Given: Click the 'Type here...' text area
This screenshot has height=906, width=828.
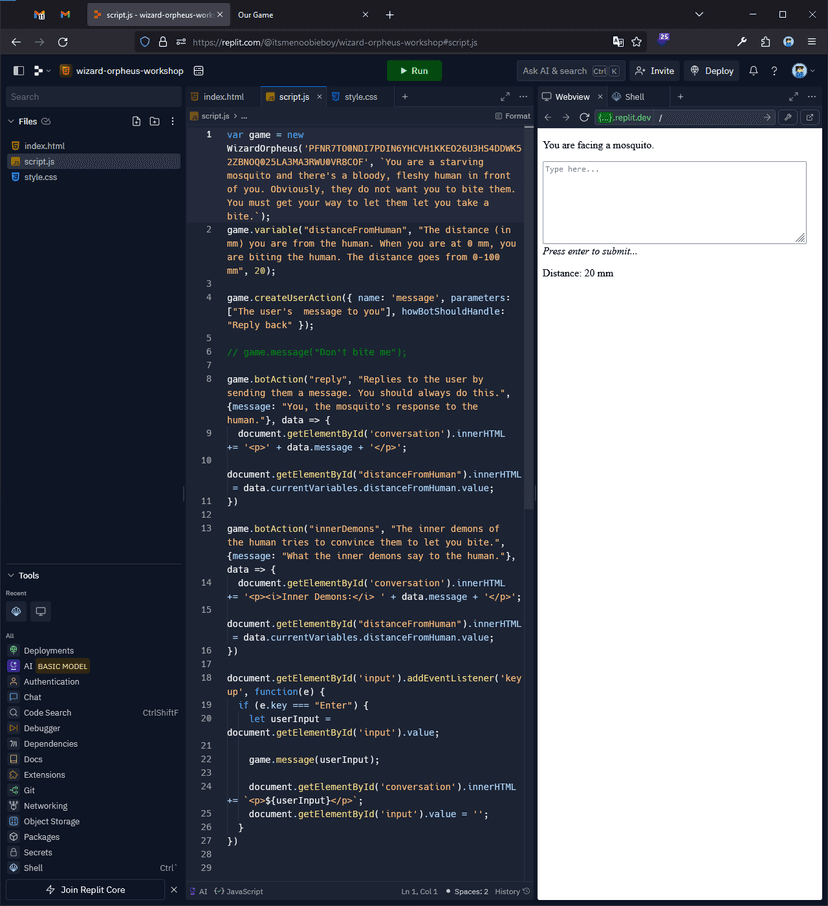Looking at the screenshot, I should pyautogui.click(x=674, y=202).
